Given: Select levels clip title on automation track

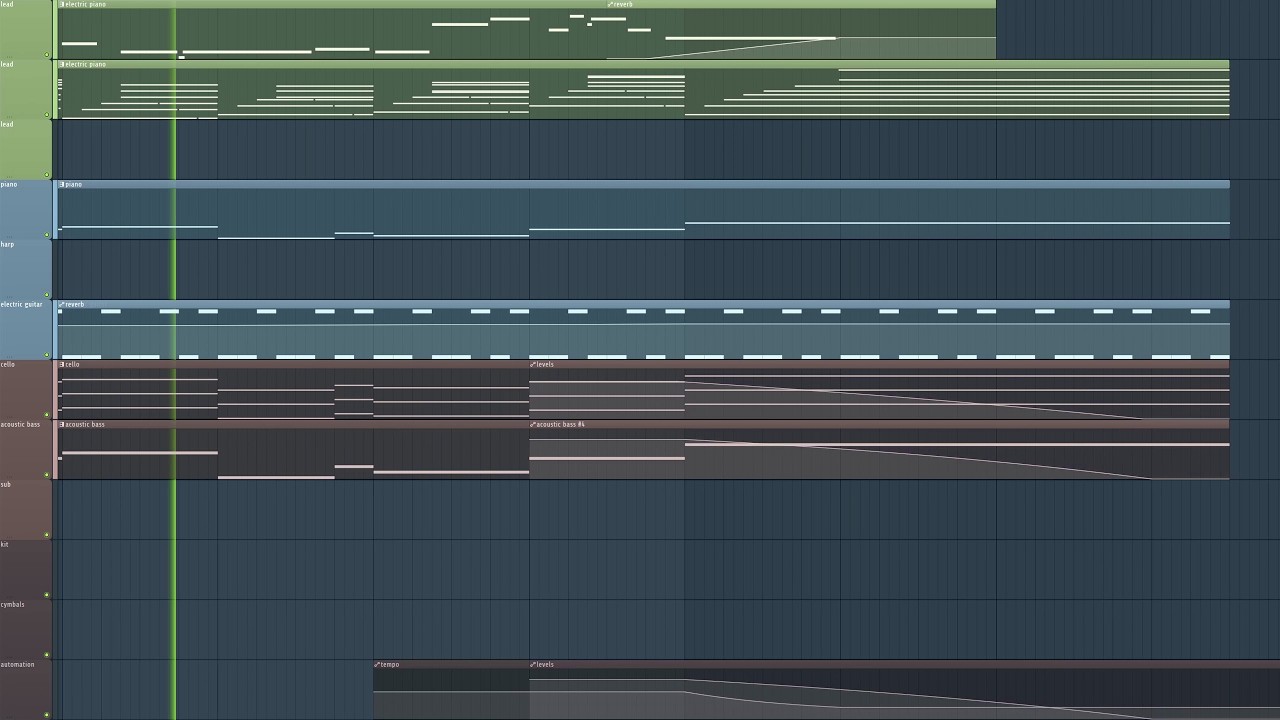Looking at the screenshot, I should (545, 665).
